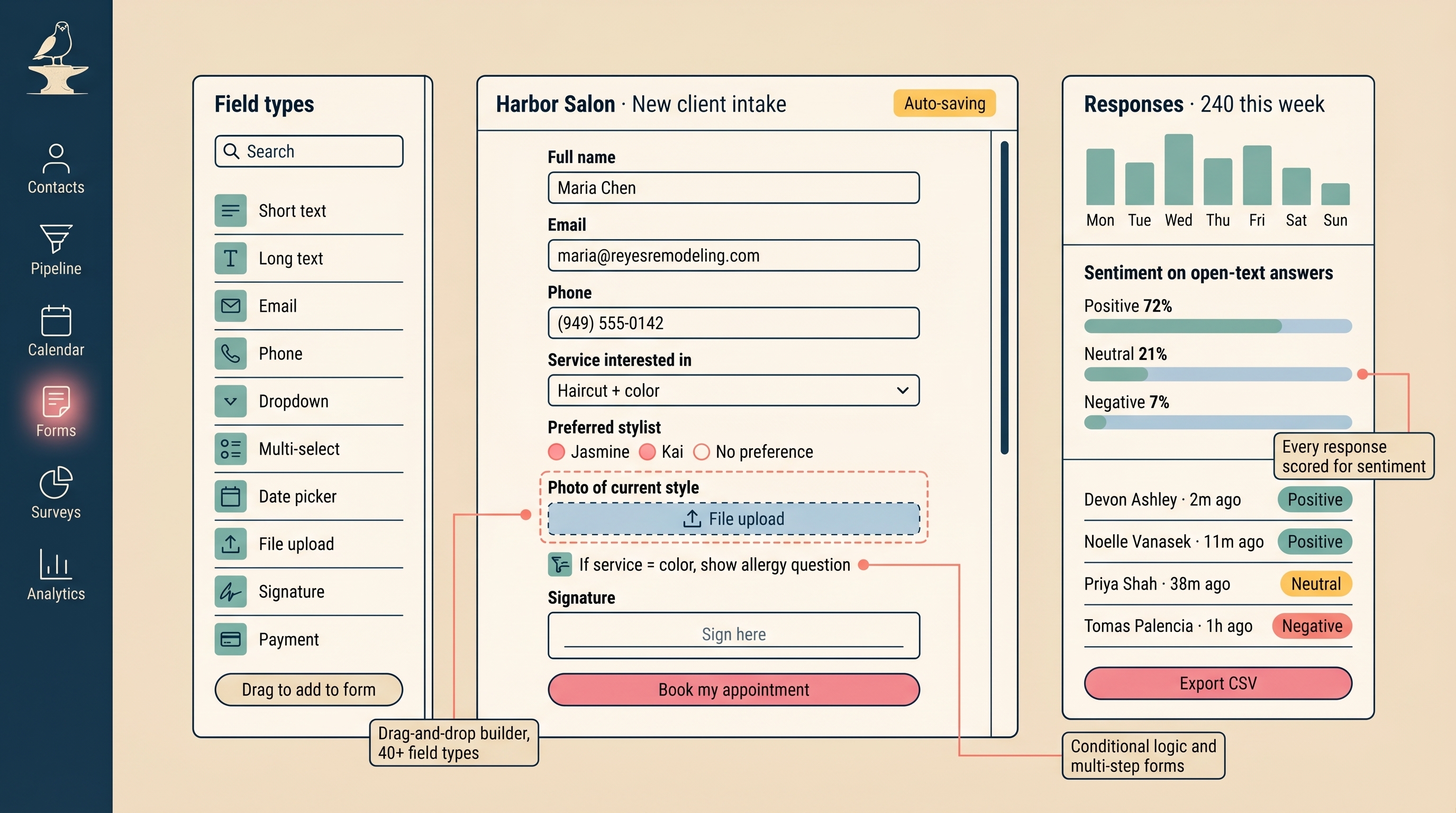Pick the Signature field type icon
Viewport: 1456px width, 813px height.
(x=231, y=591)
